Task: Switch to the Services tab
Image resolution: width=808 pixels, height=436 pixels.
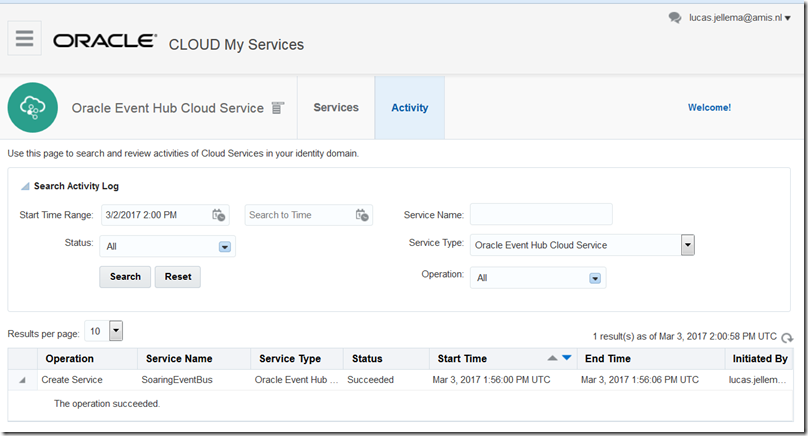Action: pyautogui.click(x=336, y=108)
